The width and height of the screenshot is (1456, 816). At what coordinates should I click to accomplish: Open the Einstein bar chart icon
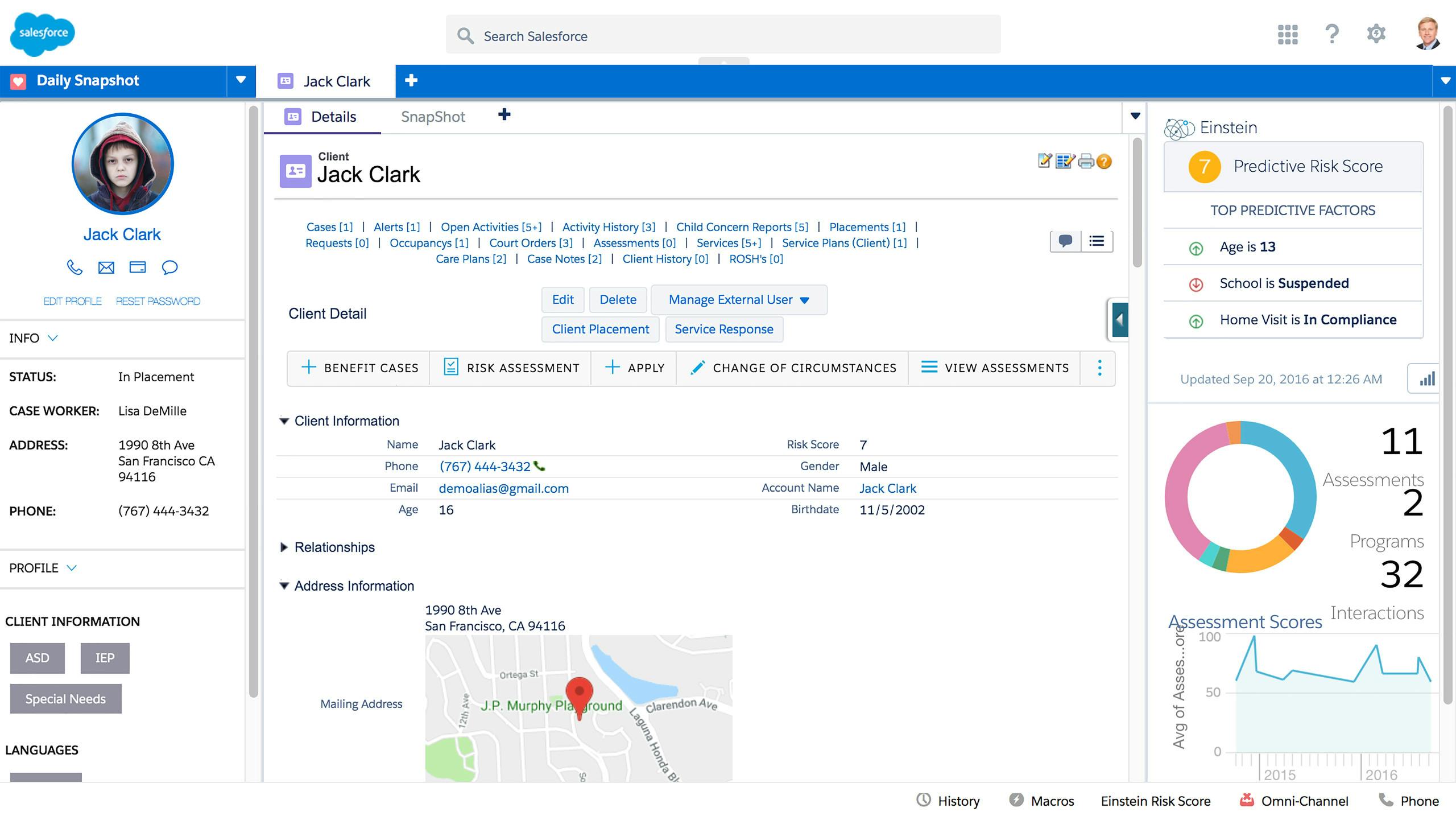coord(1426,378)
